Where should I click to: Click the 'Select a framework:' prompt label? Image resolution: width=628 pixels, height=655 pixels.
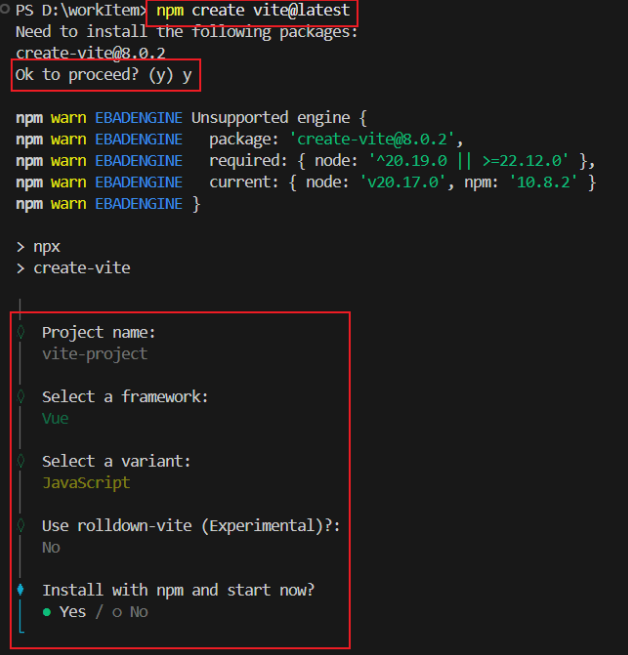[x=125, y=397]
